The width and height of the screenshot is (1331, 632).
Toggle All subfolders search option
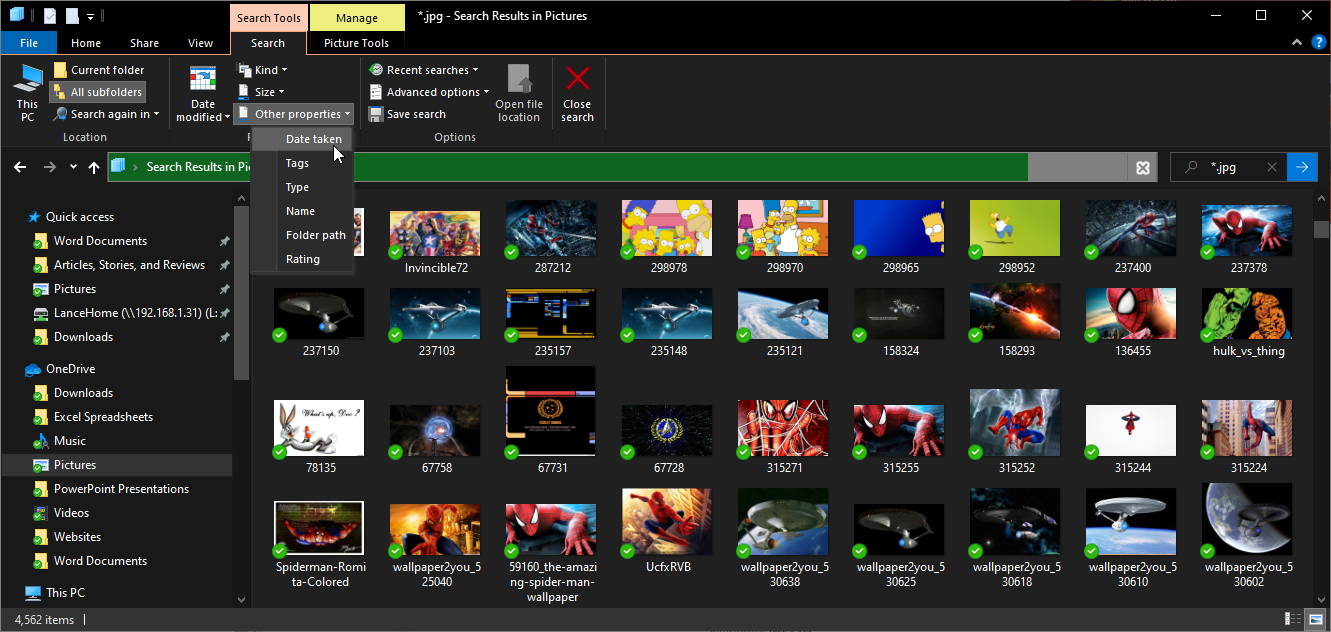[x=98, y=92]
